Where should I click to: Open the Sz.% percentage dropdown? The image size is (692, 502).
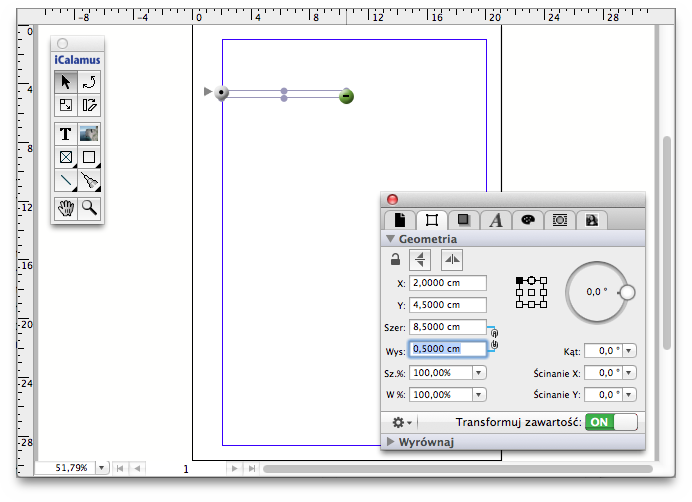point(479,373)
